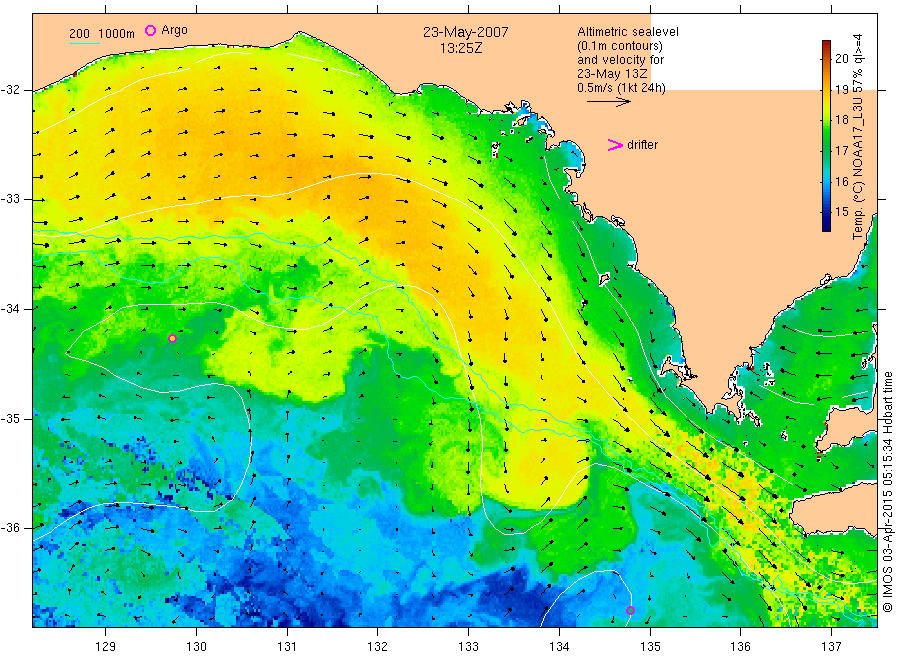Click the color bar label "20"
Viewport: 900px width, 660px height.
pyautogui.click(x=841, y=58)
